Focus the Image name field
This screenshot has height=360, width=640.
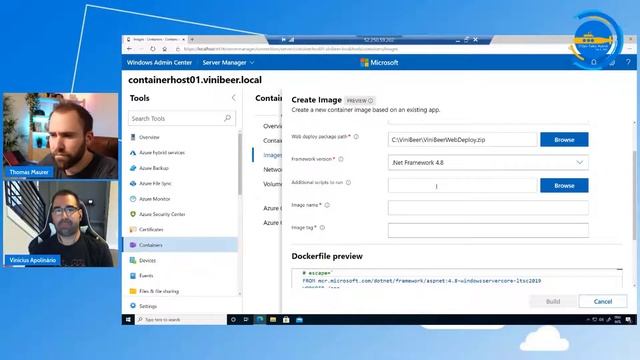[488, 208]
